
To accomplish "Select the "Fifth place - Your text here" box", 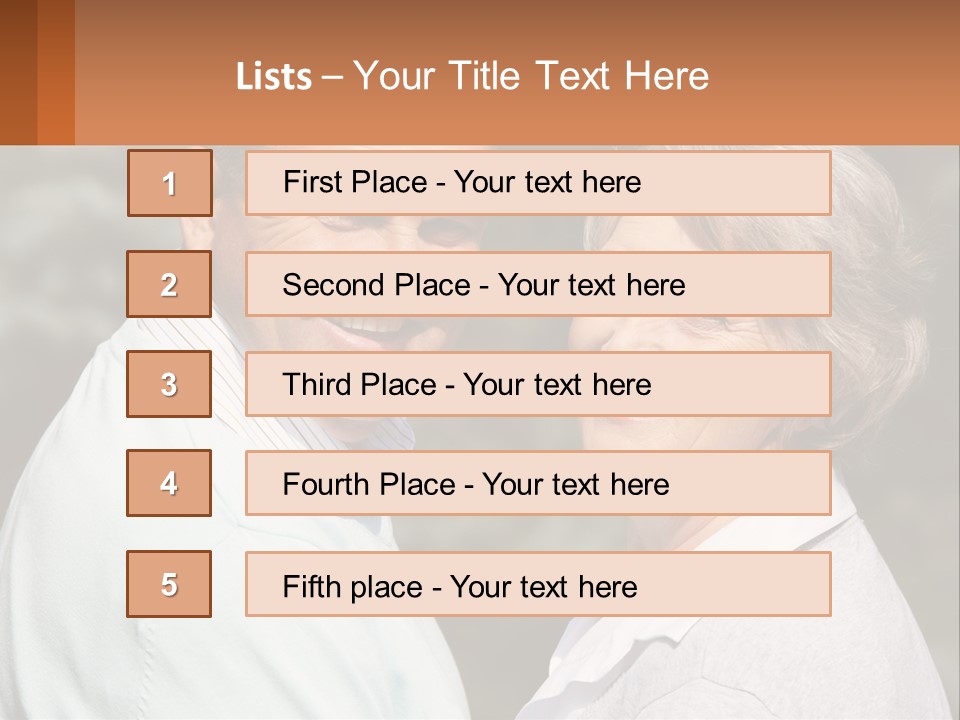I will [x=538, y=584].
